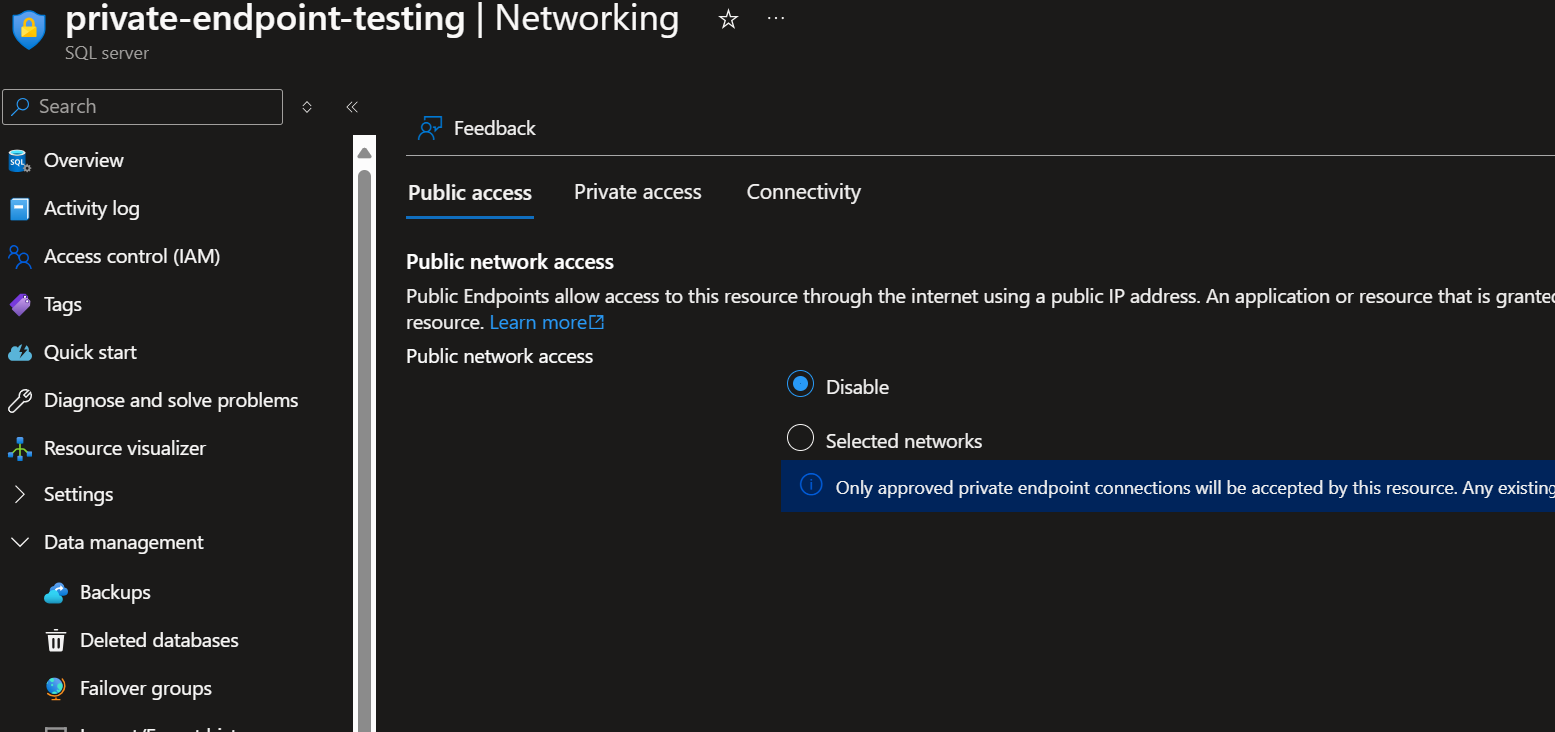
Task: Click the 'SQL server' subtitle text
Action: (x=106, y=53)
